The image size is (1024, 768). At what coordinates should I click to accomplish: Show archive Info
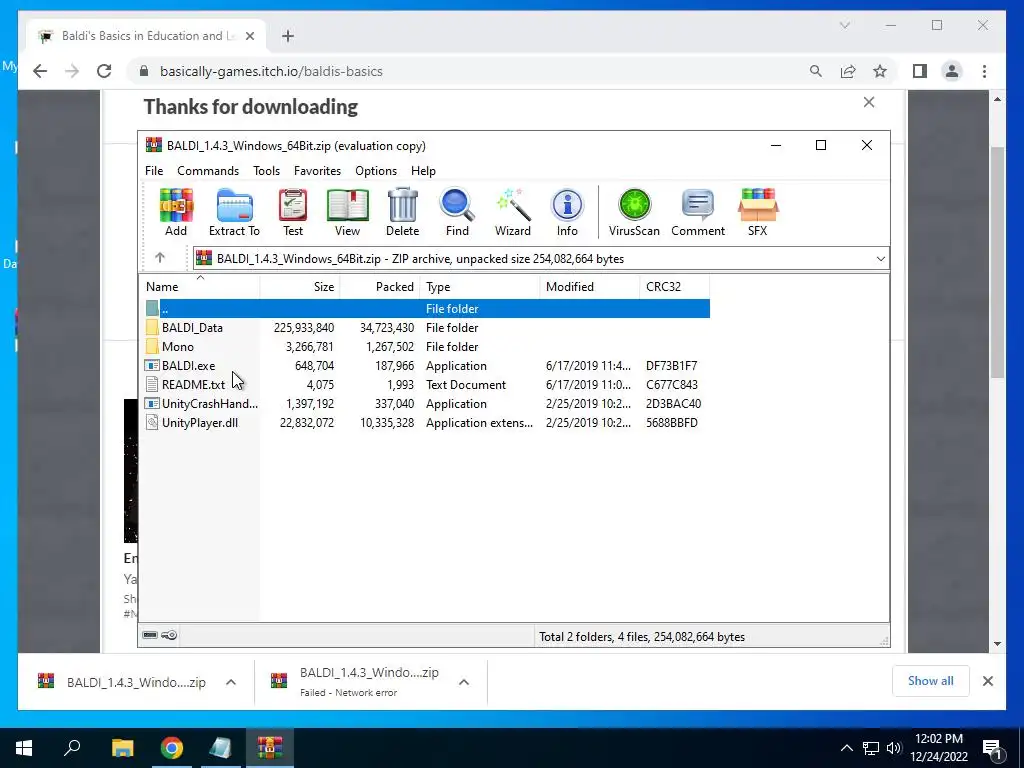[567, 212]
